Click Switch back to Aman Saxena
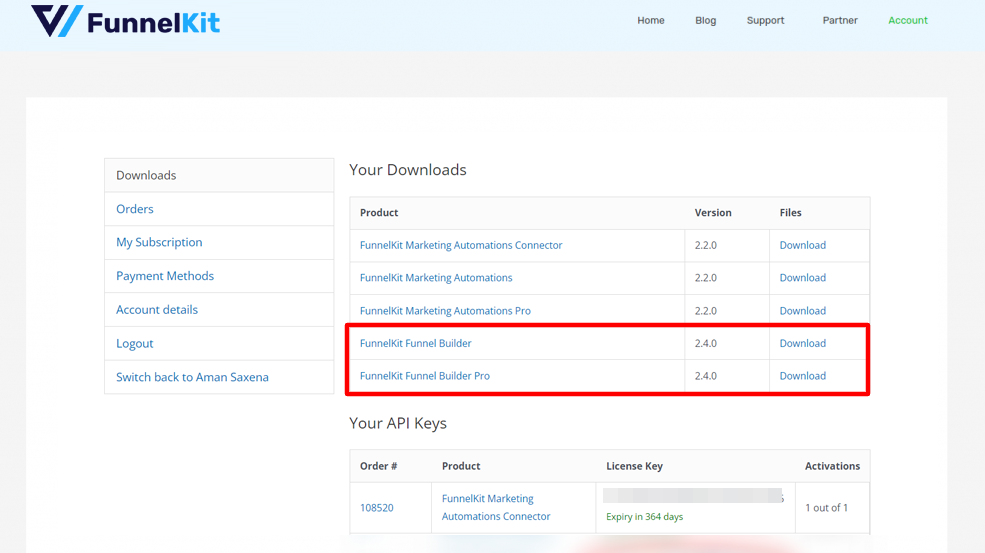 coord(219,377)
